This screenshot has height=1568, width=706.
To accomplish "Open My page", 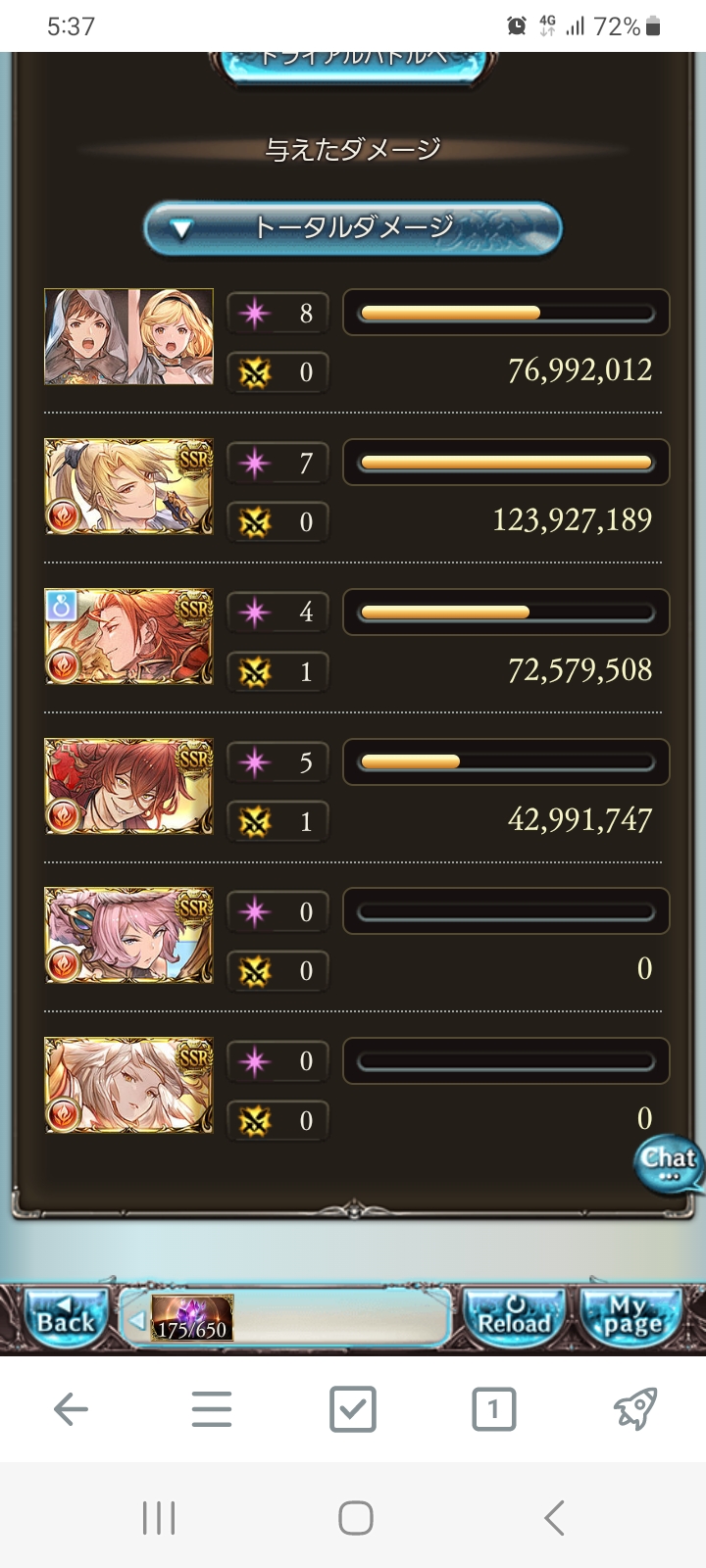I will click(630, 1318).
